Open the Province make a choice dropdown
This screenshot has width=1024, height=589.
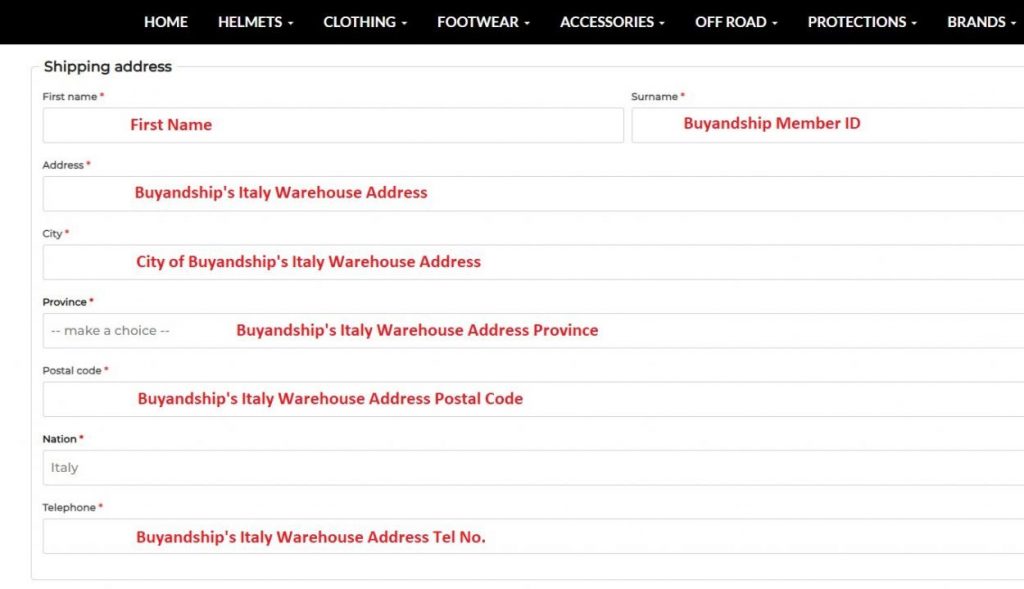533,331
